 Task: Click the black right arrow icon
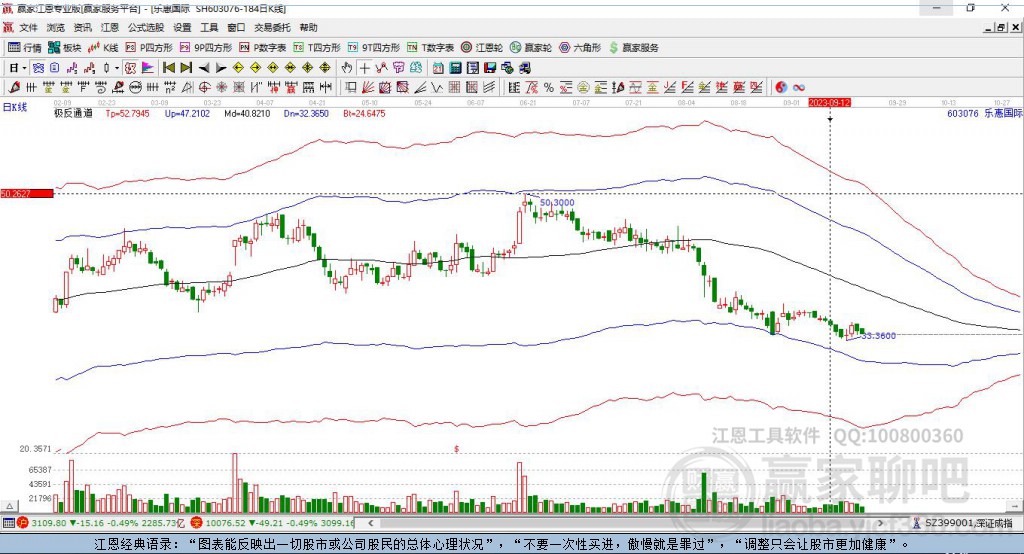click(221, 68)
